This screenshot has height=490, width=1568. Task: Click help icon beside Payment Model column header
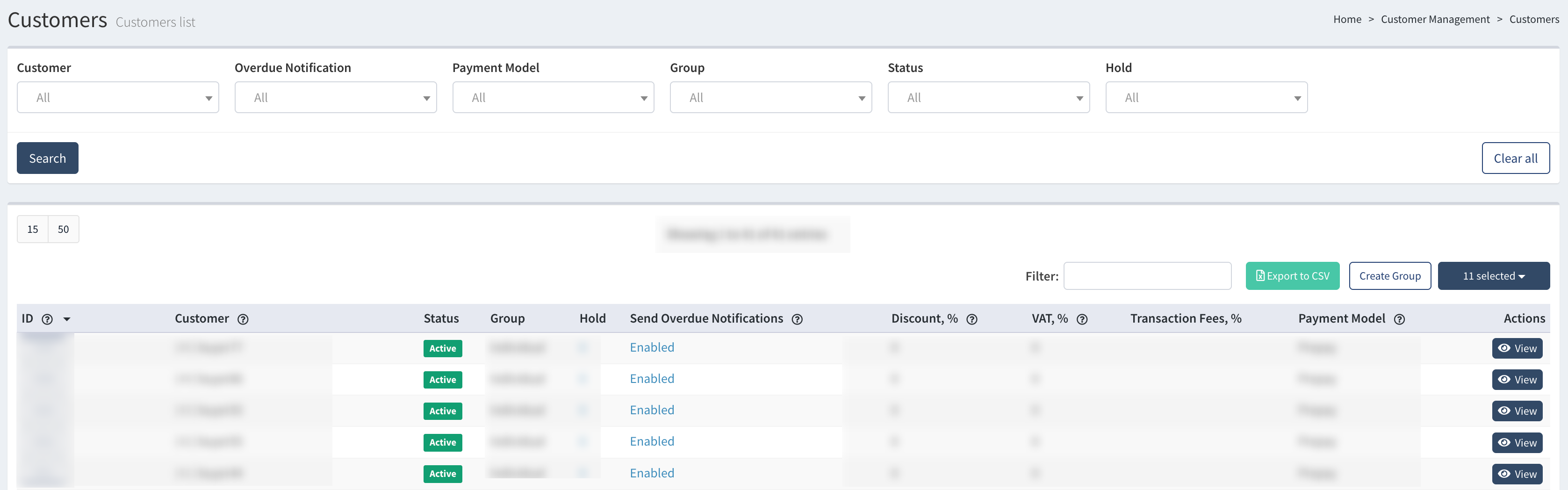coord(1399,319)
